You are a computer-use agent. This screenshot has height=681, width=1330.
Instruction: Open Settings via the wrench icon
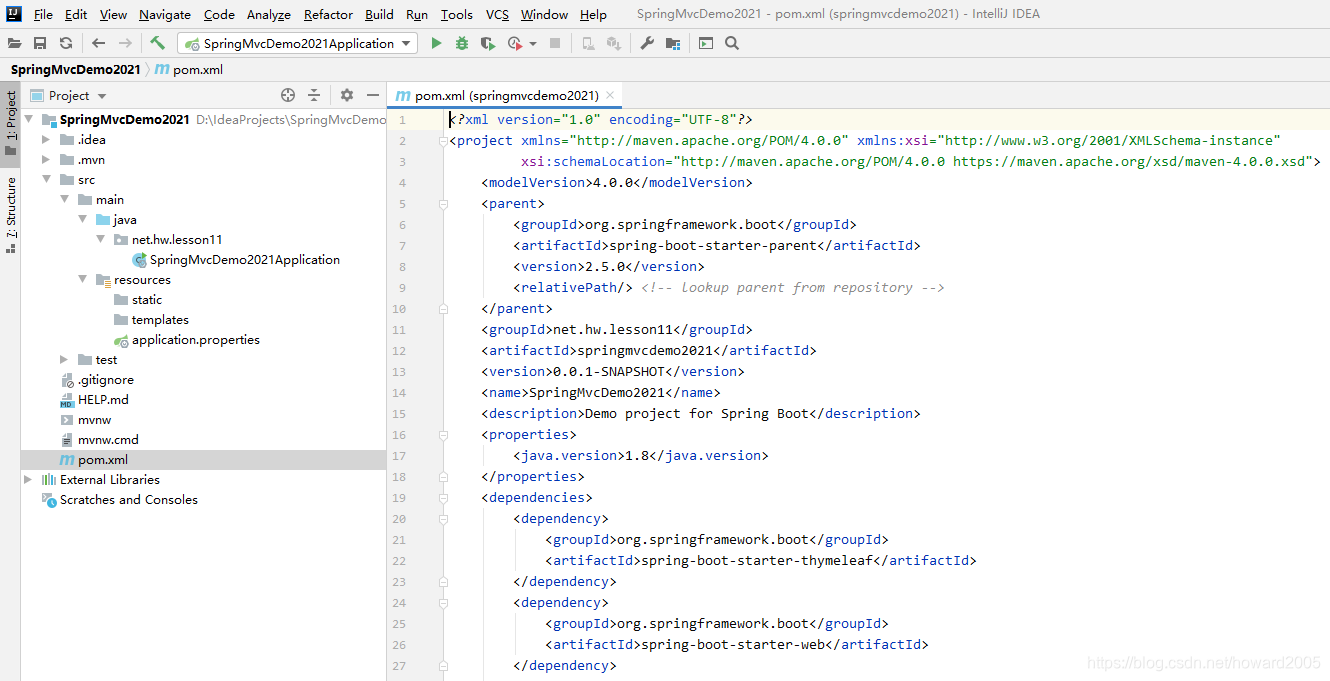click(647, 43)
